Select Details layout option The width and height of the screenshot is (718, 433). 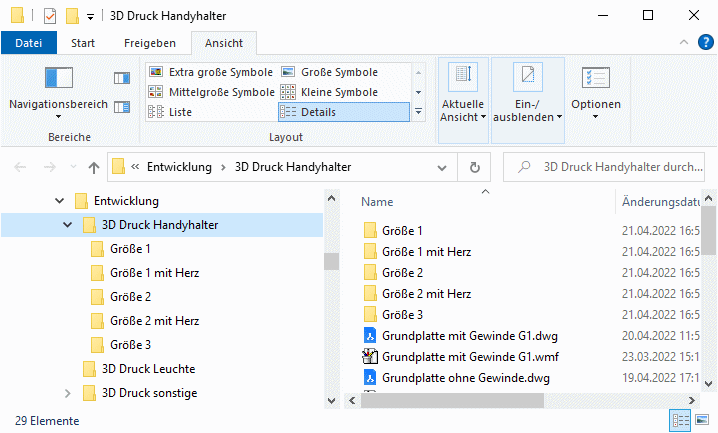point(344,112)
